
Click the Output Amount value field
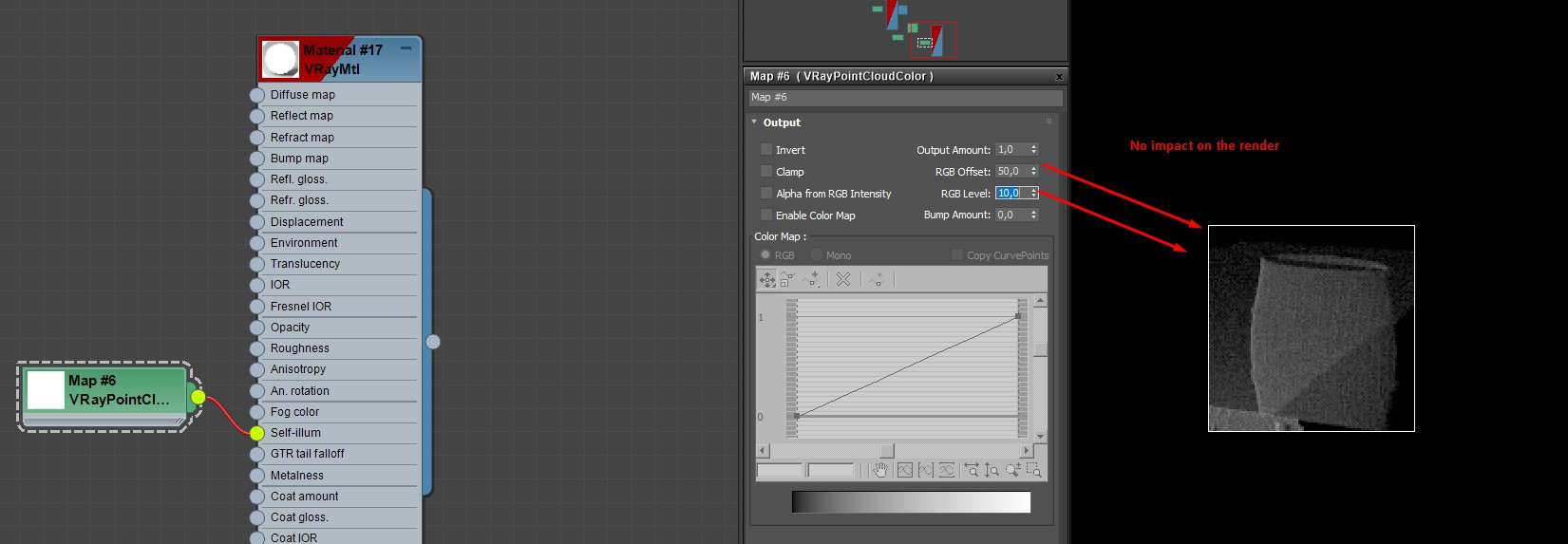tap(1011, 150)
